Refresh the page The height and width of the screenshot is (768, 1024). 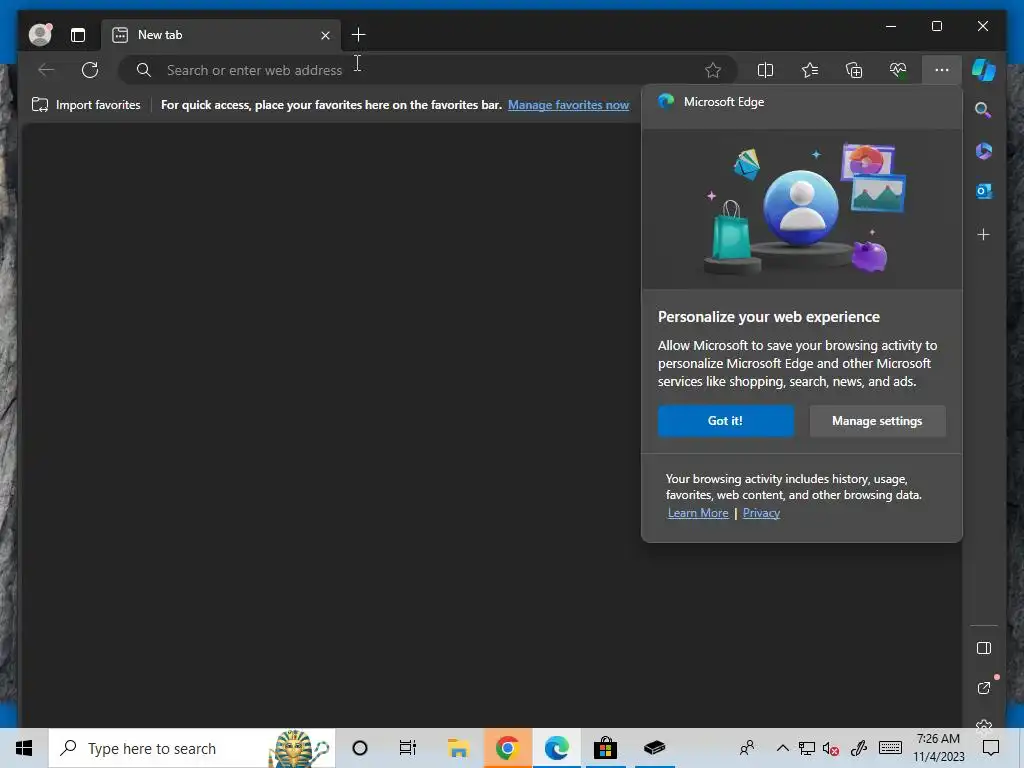tap(90, 70)
